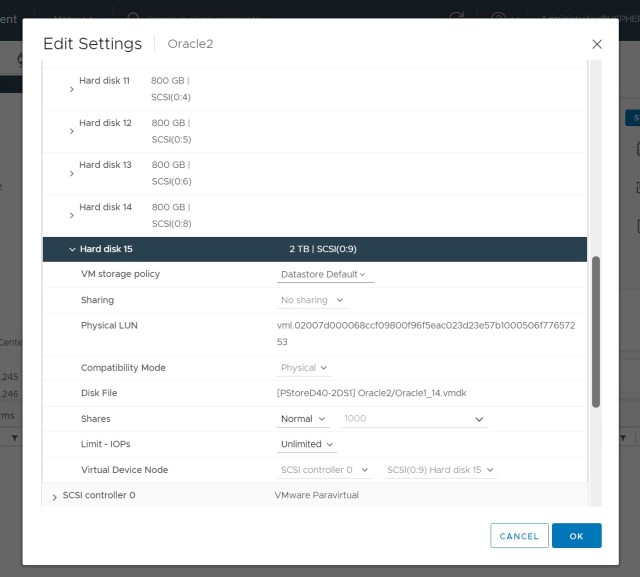Click OK to save settings

(576, 536)
